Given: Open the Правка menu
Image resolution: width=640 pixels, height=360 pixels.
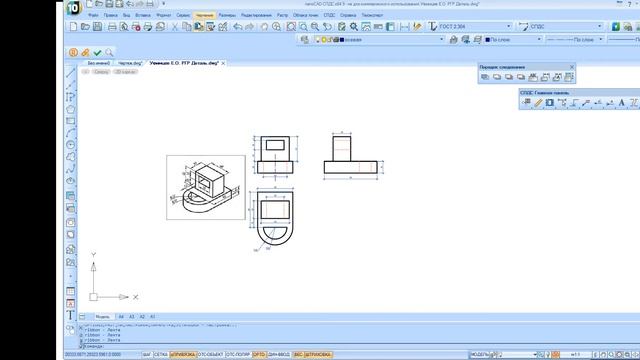Looking at the screenshot, I should point(110,15).
